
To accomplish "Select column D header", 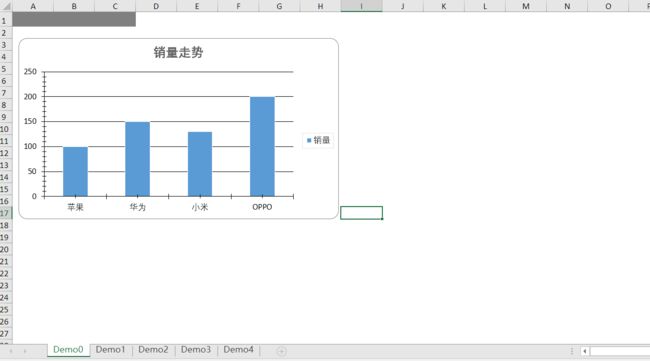I will [x=156, y=6].
